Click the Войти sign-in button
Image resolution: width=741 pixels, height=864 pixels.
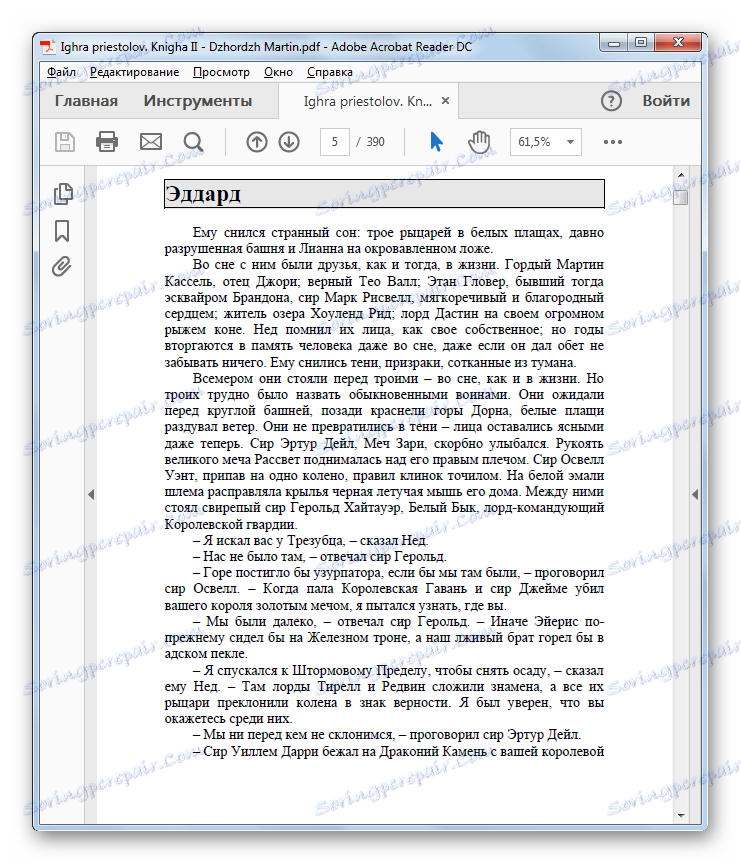pos(666,101)
